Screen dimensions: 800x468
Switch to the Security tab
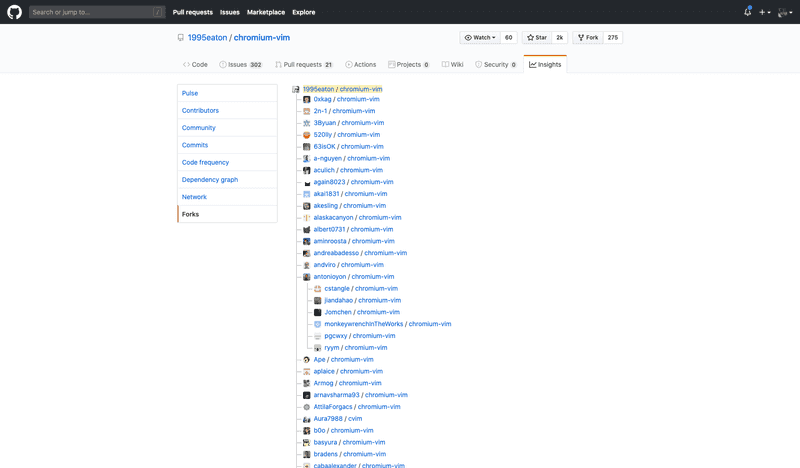coord(496,65)
